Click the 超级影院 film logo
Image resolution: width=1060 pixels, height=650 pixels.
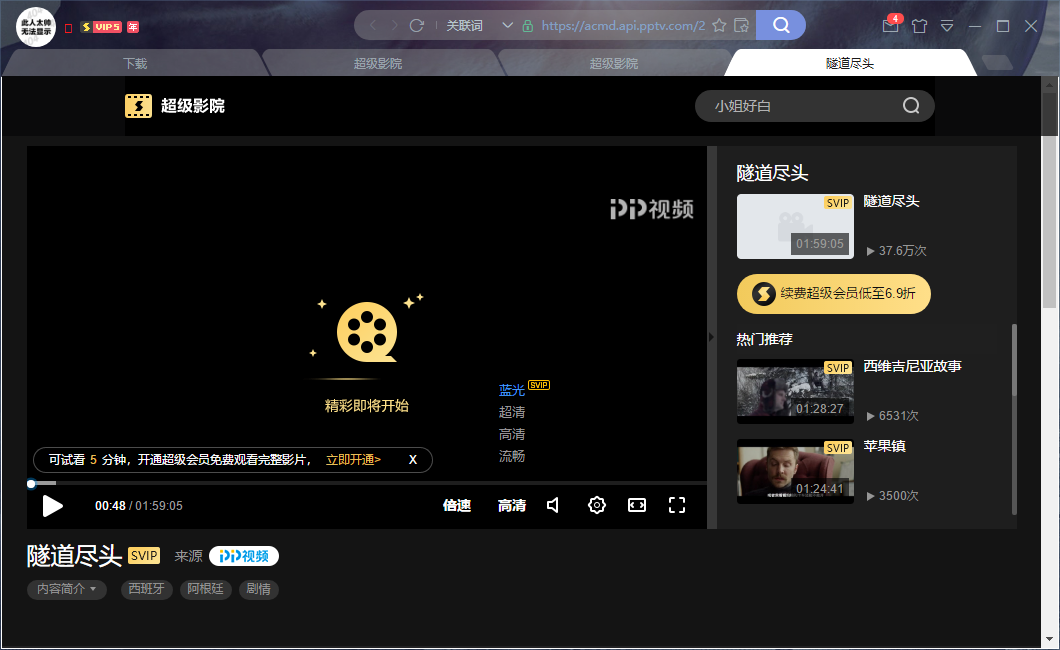[x=138, y=106]
